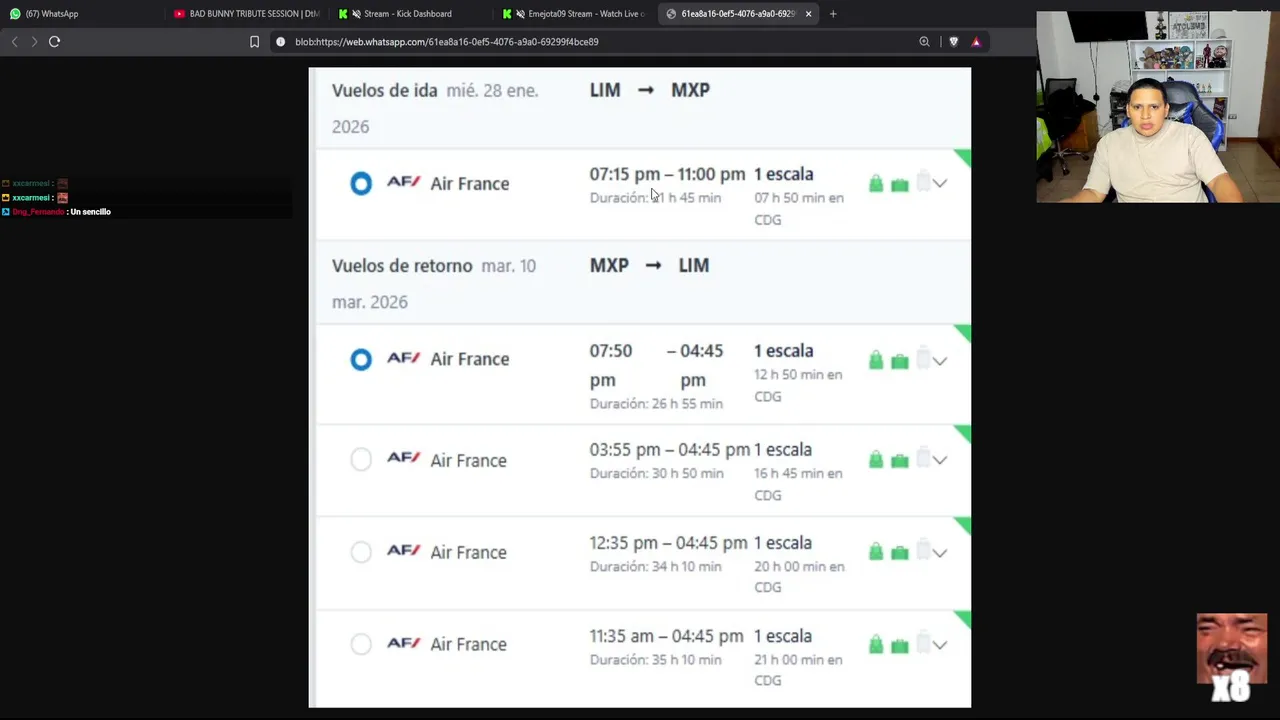
Task: Click the bookmark icon beside the URL
Action: [x=254, y=42]
